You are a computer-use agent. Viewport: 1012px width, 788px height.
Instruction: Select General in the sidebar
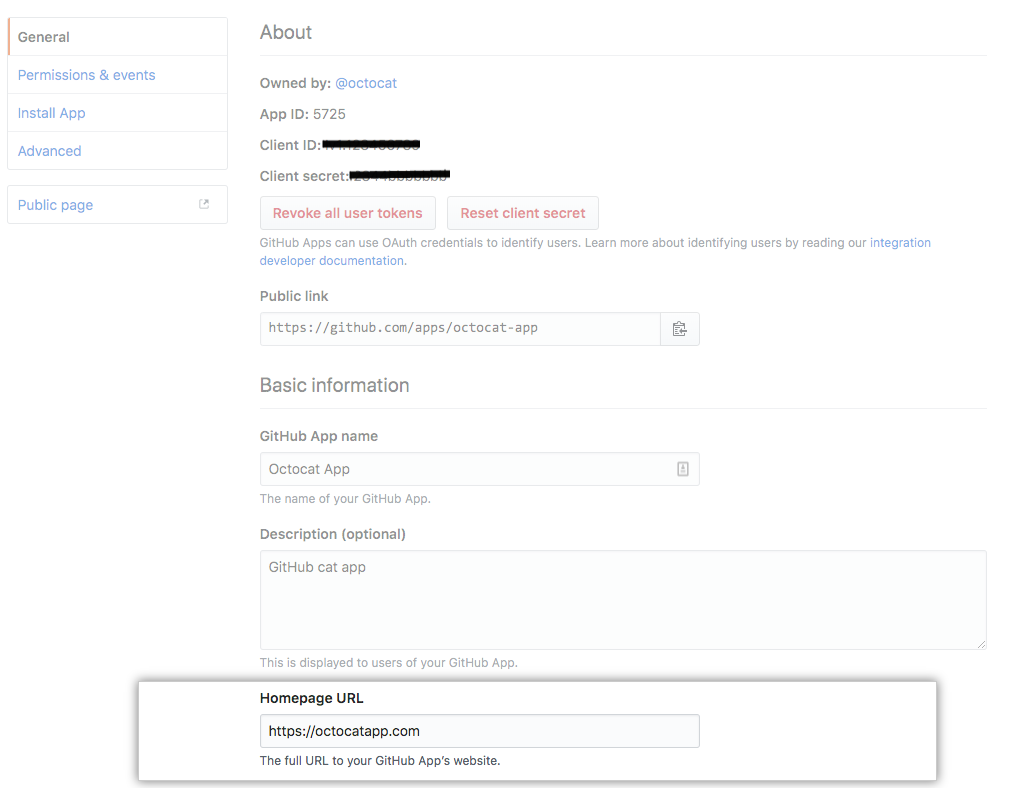(44, 36)
